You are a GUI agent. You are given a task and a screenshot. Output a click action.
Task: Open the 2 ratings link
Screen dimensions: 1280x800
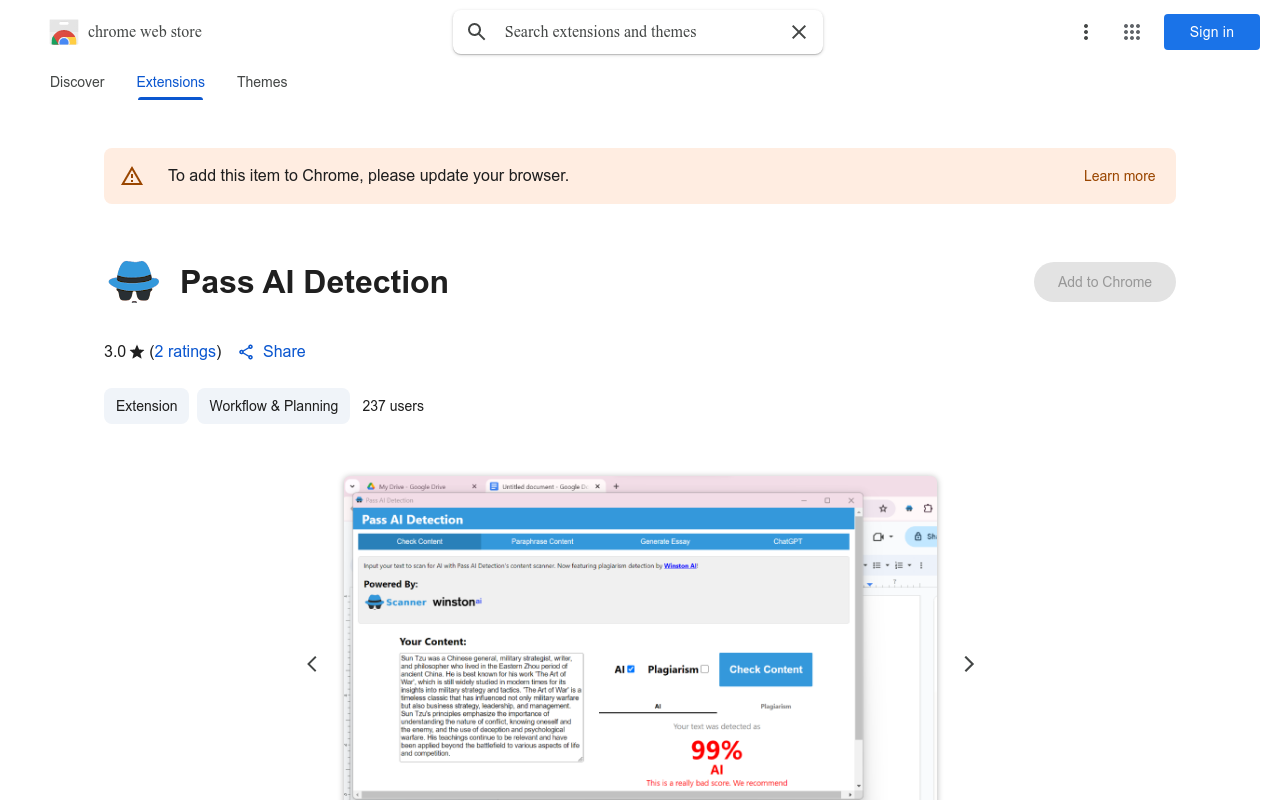click(x=186, y=352)
